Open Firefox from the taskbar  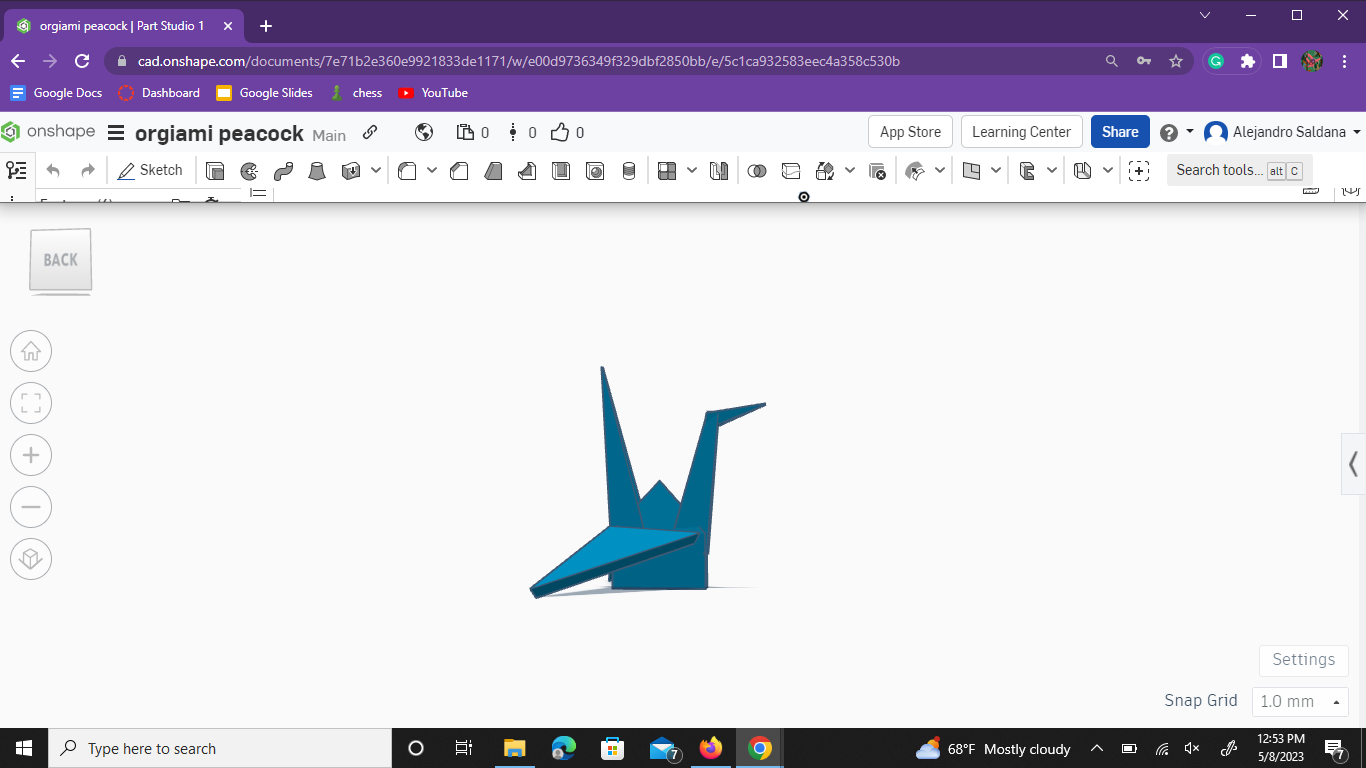[711, 747]
